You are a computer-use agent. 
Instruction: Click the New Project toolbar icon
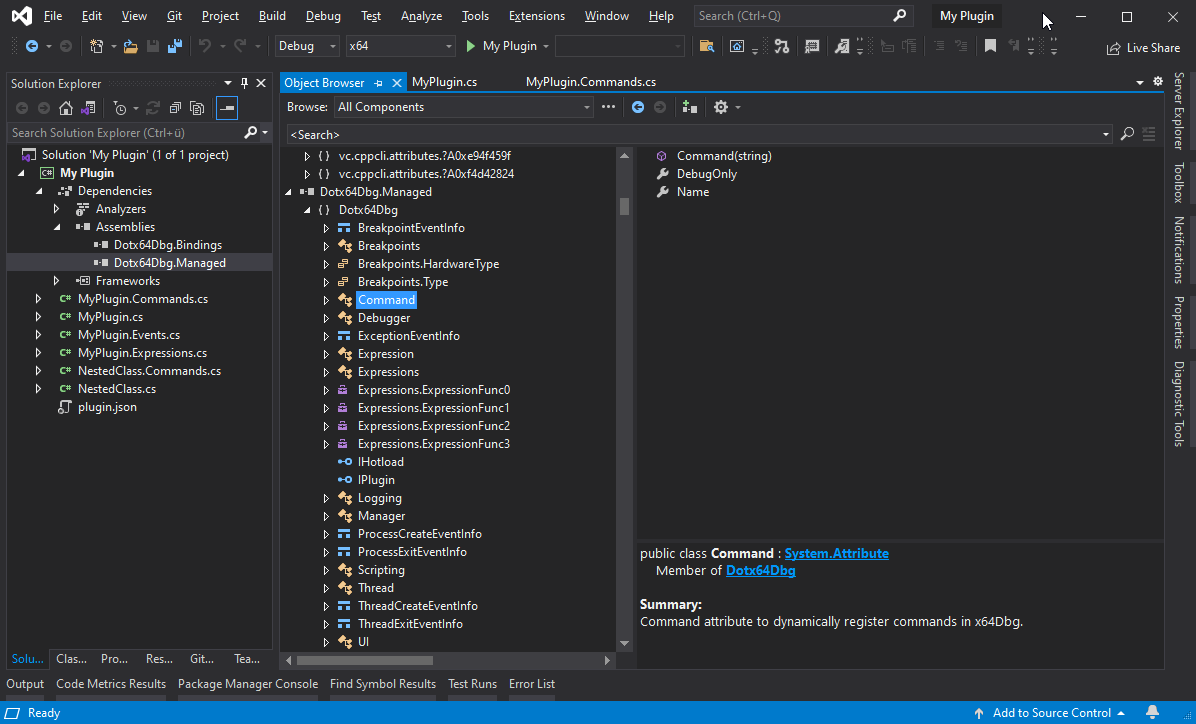[x=96, y=47]
